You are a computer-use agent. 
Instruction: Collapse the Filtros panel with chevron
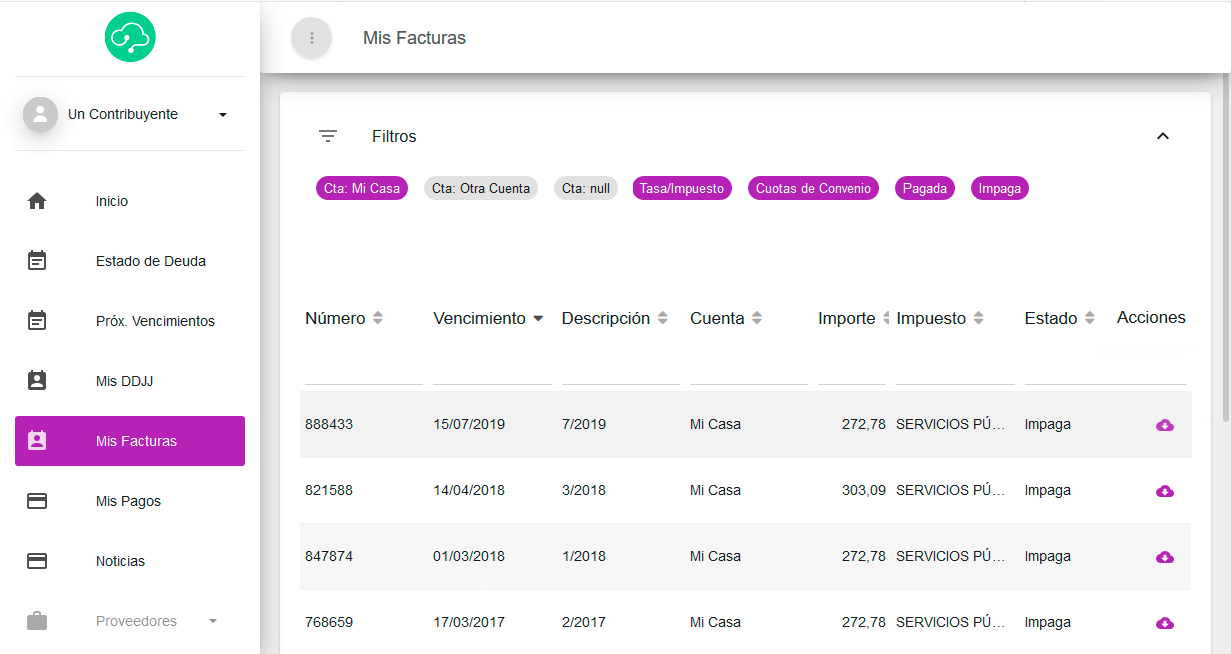[1162, 136]
